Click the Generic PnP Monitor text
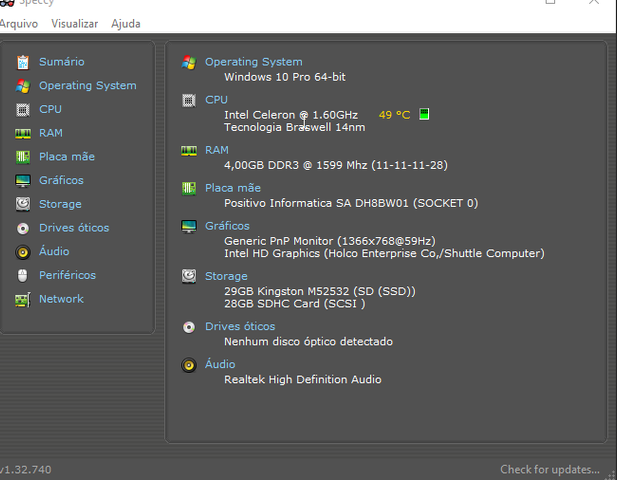 click(x=330, y=241)
